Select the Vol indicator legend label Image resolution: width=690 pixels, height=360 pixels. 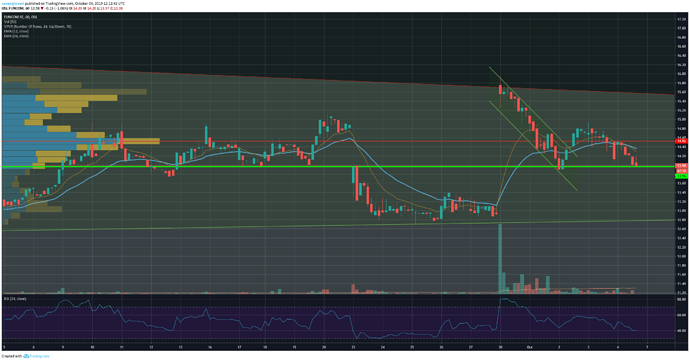[x=10, y=22]
